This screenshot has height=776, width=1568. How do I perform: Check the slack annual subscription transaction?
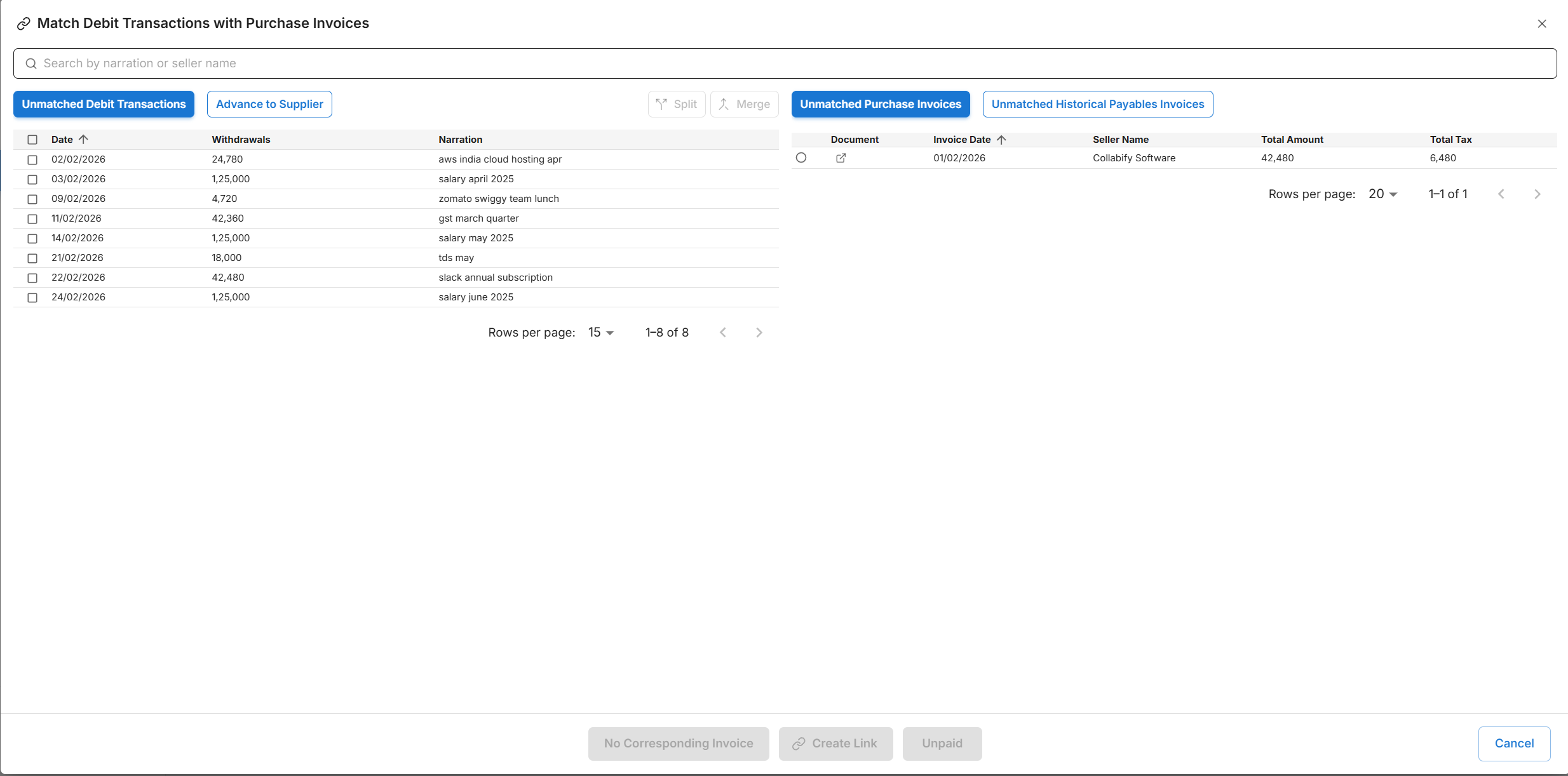click(x=32, y=278)
